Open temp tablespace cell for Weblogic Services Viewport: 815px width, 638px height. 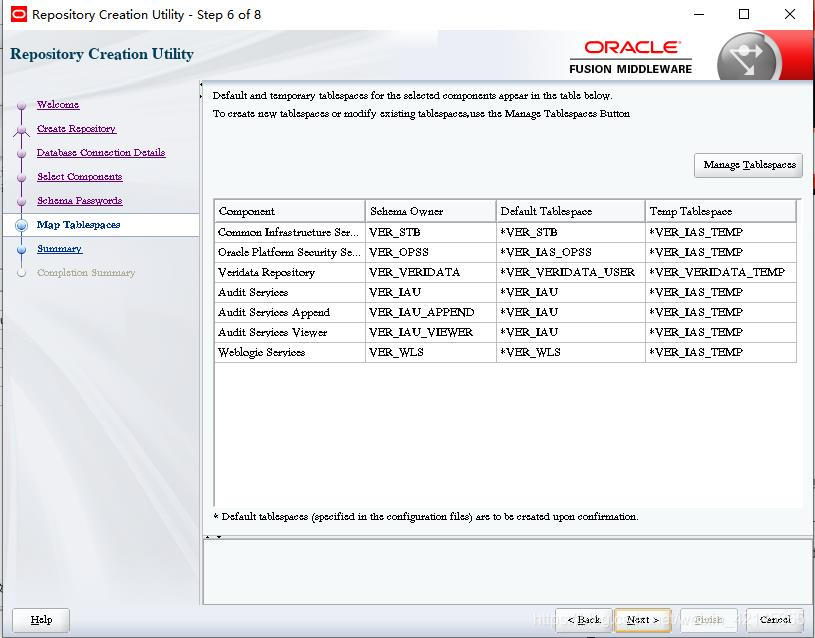[720, 353]
